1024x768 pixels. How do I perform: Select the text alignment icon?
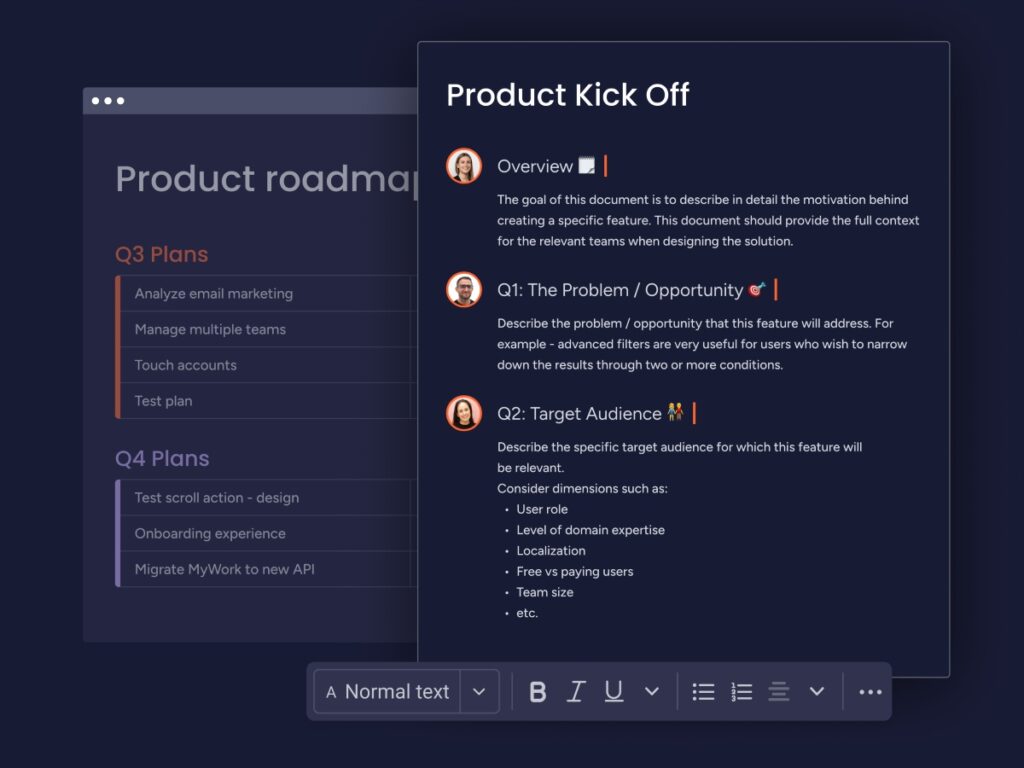(779, 691)
